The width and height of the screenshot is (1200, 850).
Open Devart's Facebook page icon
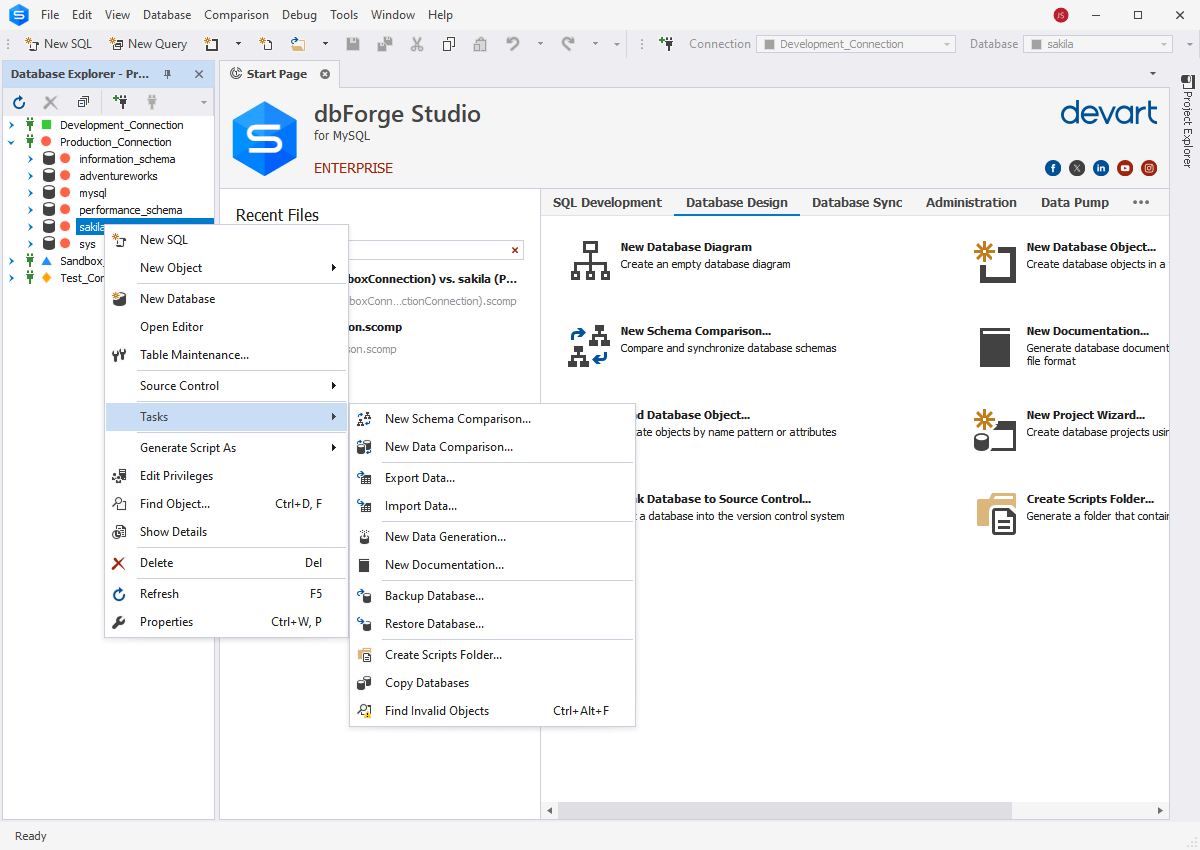1053,168
